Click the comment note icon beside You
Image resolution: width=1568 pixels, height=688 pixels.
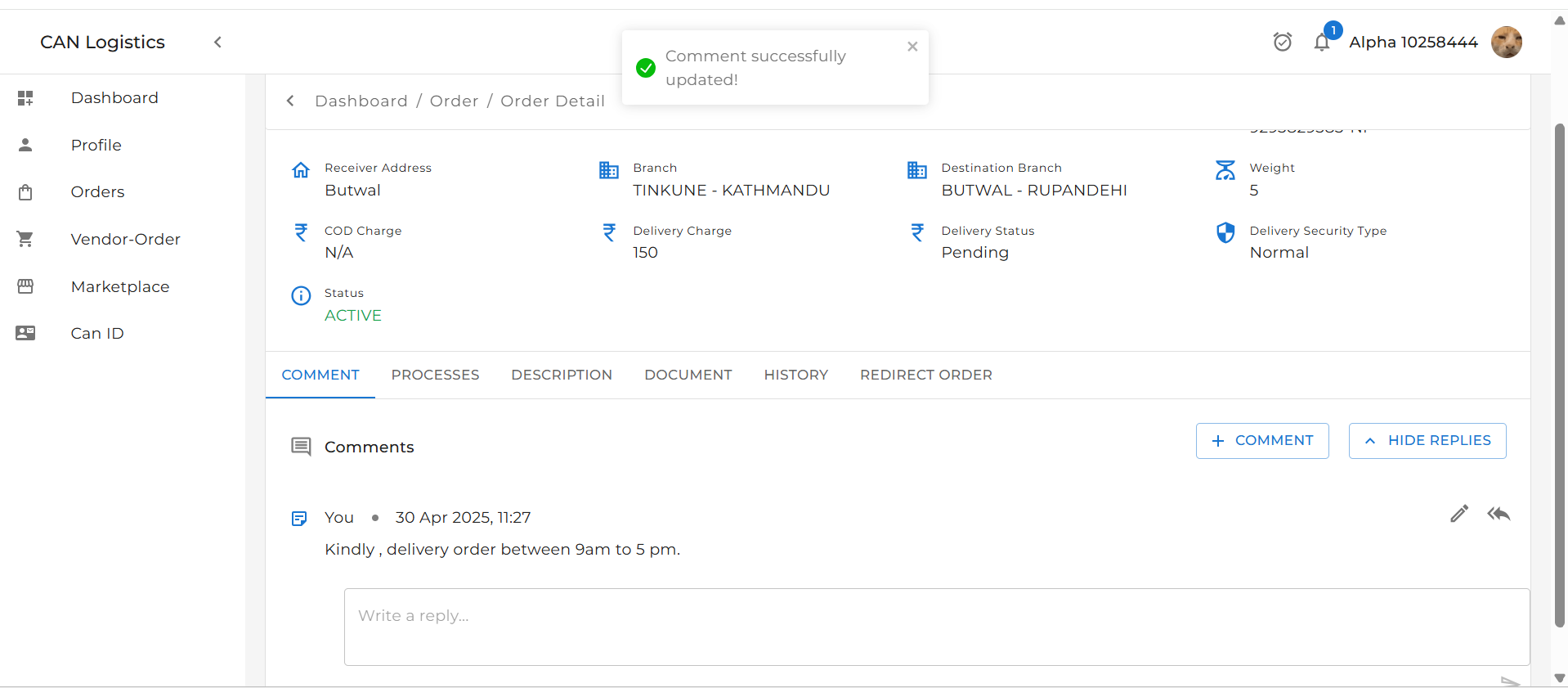[x=299, y=518]
